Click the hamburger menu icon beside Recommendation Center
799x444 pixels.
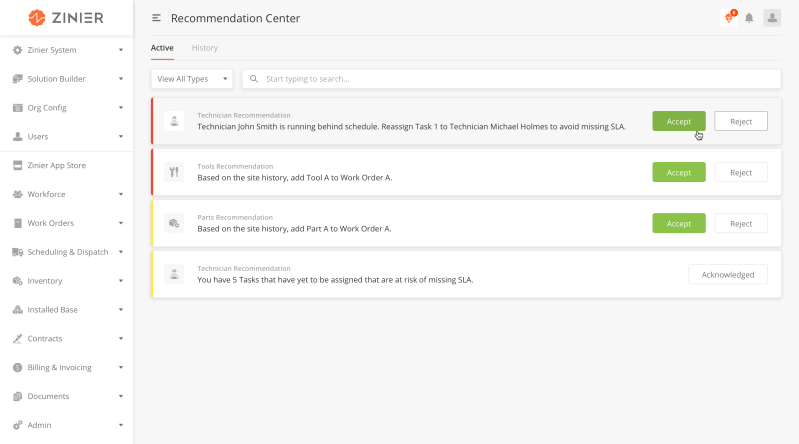click(x=156, y=18)
